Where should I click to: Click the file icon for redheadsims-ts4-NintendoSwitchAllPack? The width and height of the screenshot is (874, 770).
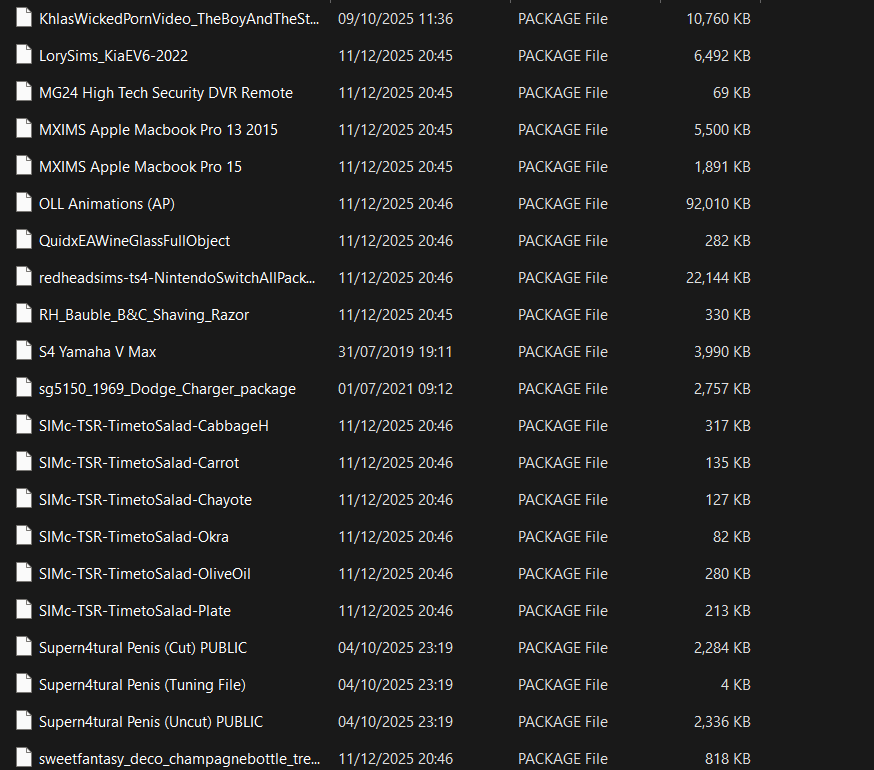tap(24, 277)
